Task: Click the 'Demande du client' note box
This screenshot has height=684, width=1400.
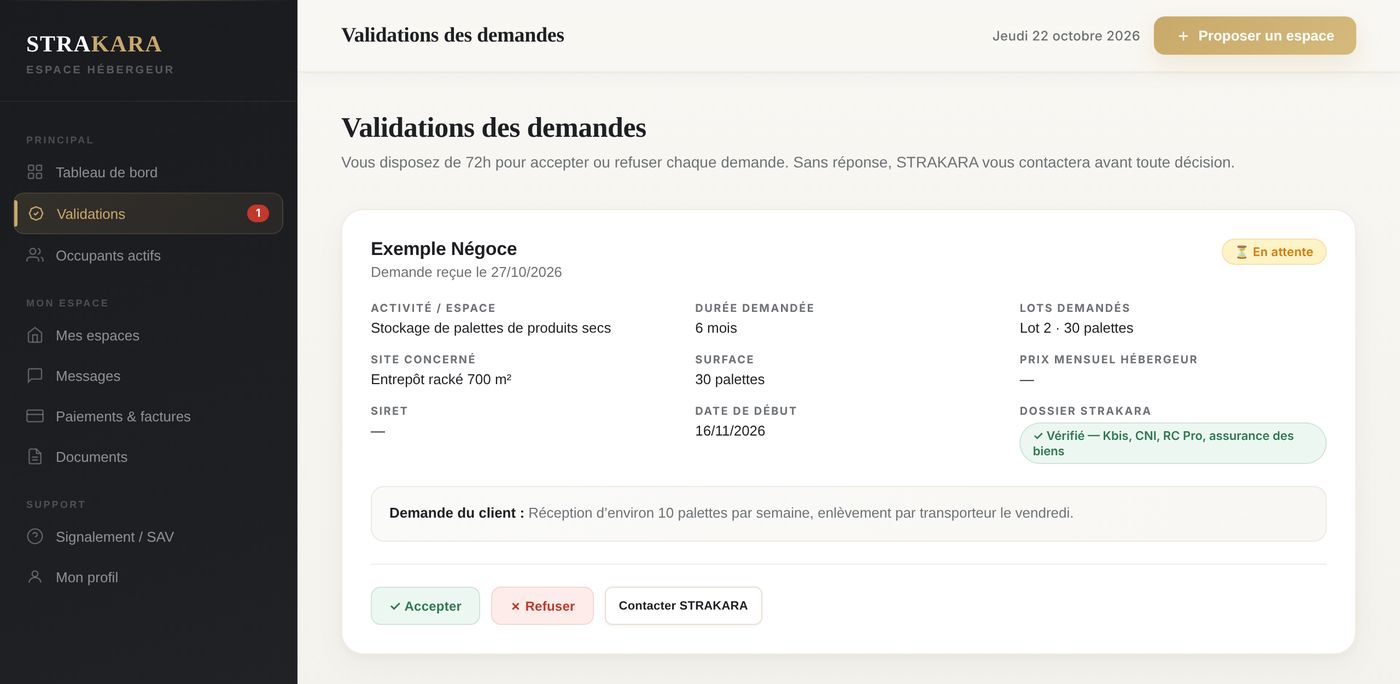Action: 848,514
